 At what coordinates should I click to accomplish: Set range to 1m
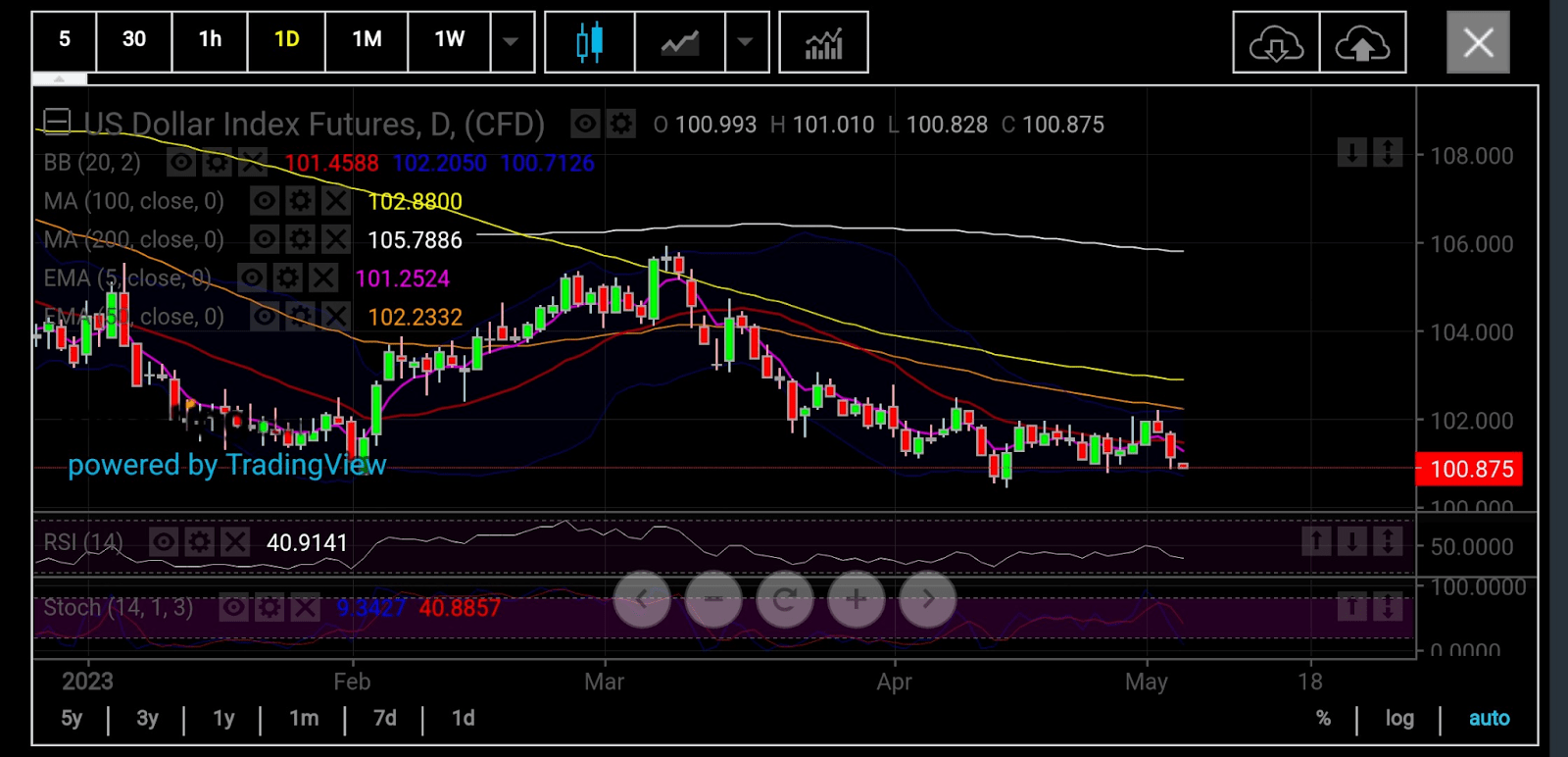click(304, 718)
